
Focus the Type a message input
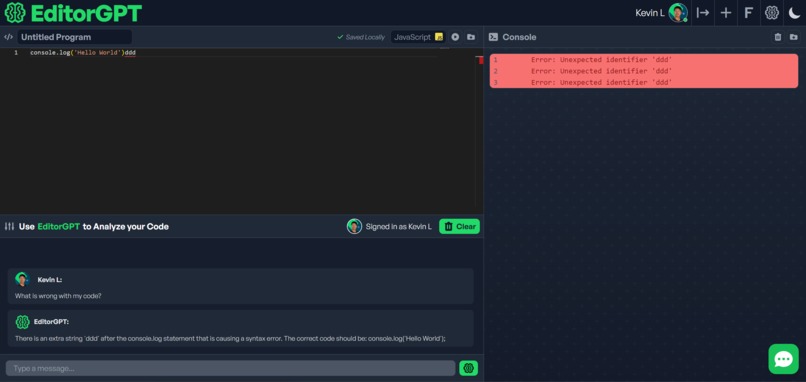point(230,368)
